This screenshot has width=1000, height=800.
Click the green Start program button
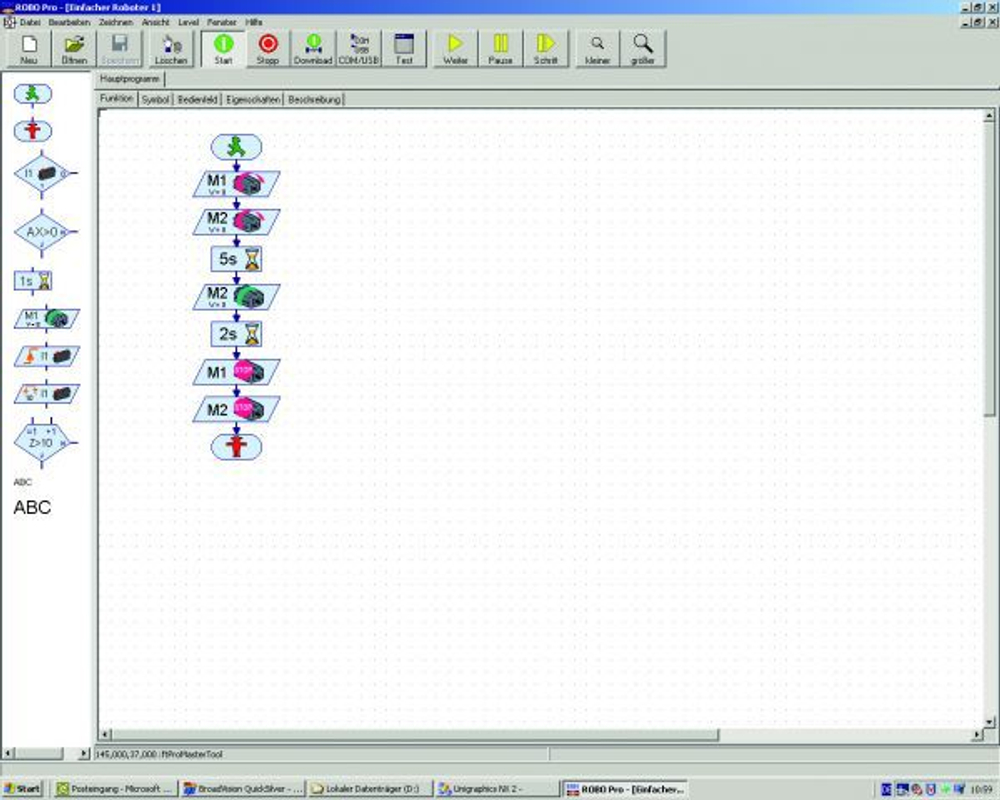click(223, 48)
